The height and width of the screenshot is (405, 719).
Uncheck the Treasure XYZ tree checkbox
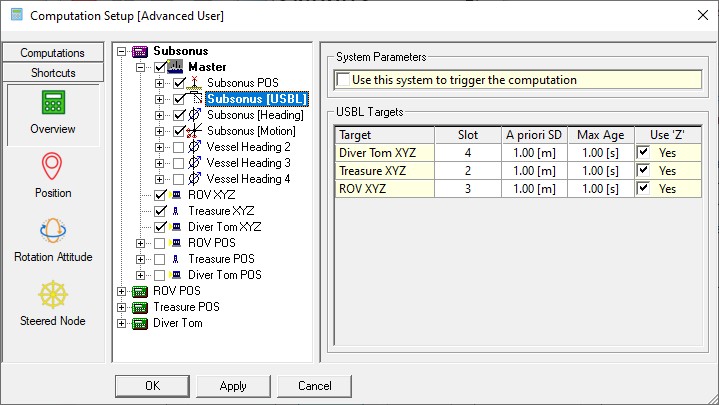[x=160, y=211]
